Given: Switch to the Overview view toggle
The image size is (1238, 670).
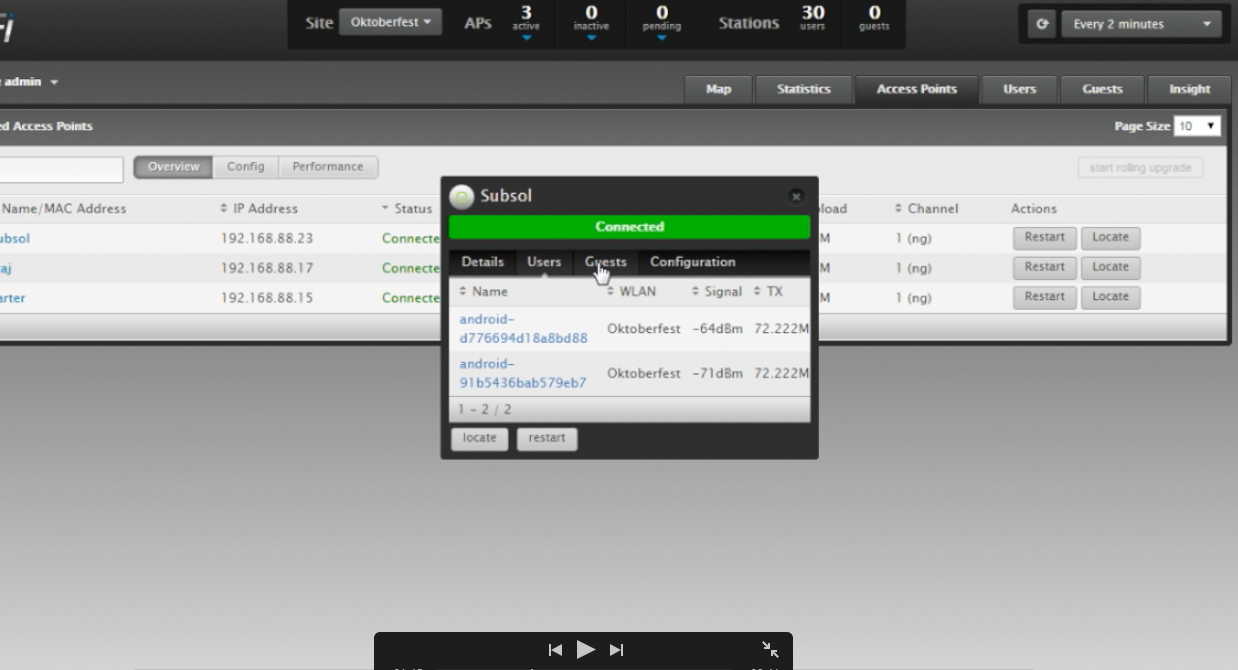Looking at the screenshot, I should coord(173,167).
